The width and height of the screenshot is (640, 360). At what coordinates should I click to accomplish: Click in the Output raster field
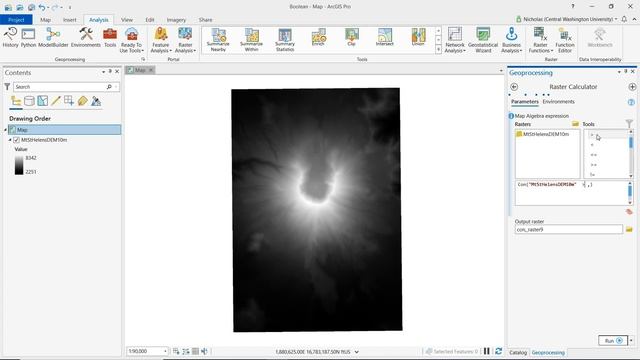click(569, 229)
